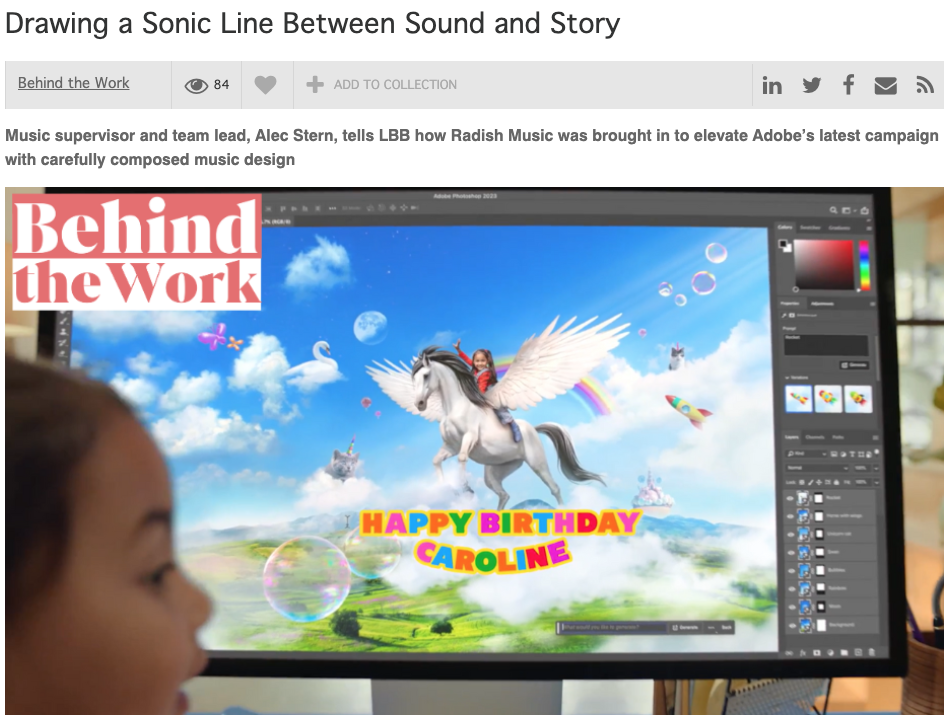Click the Music supervisor Alec Stern summary text
The height and width of the screenshot is (720, 951).
(x=472, y=147)
